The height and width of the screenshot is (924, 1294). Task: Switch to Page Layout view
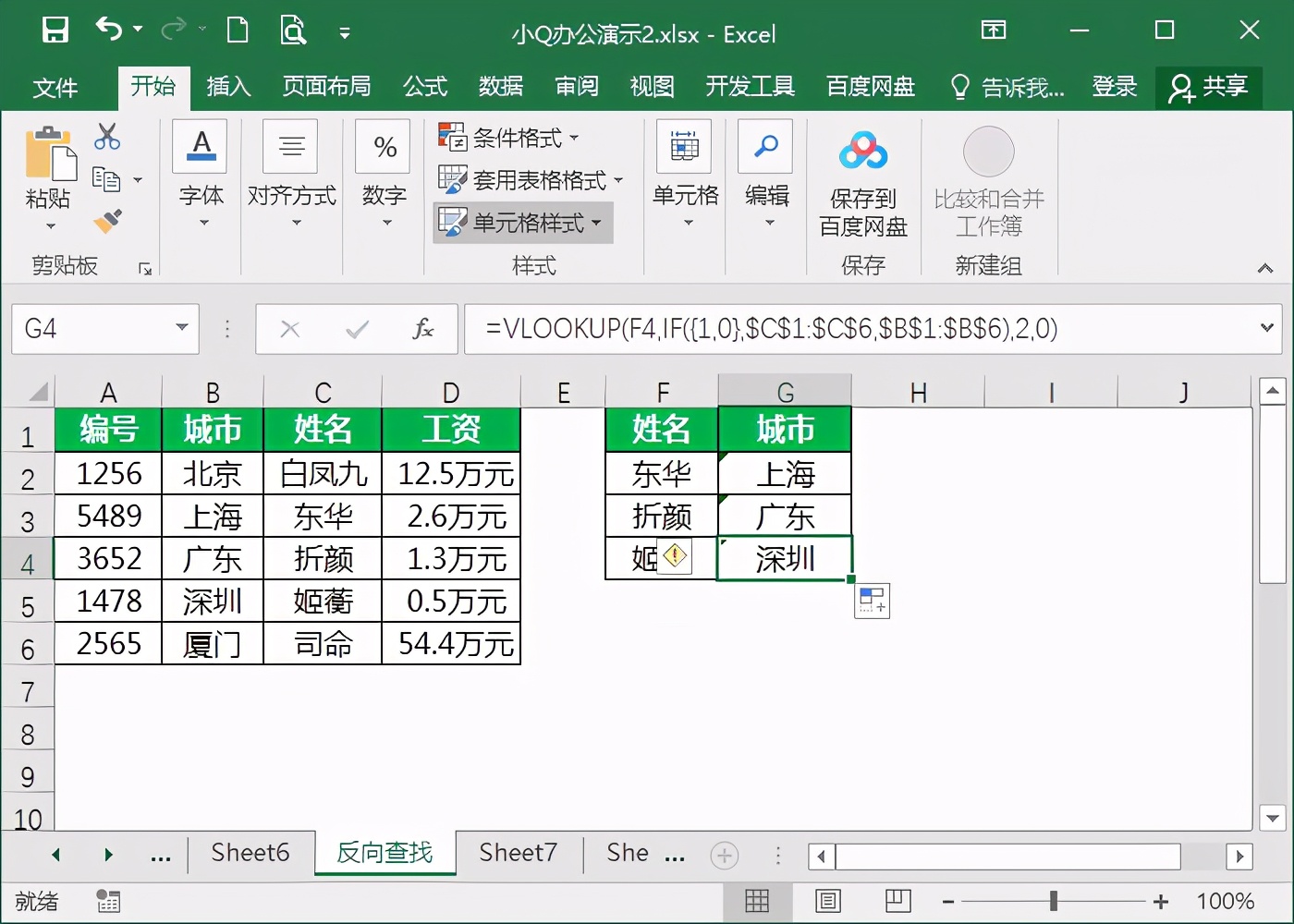828,901
